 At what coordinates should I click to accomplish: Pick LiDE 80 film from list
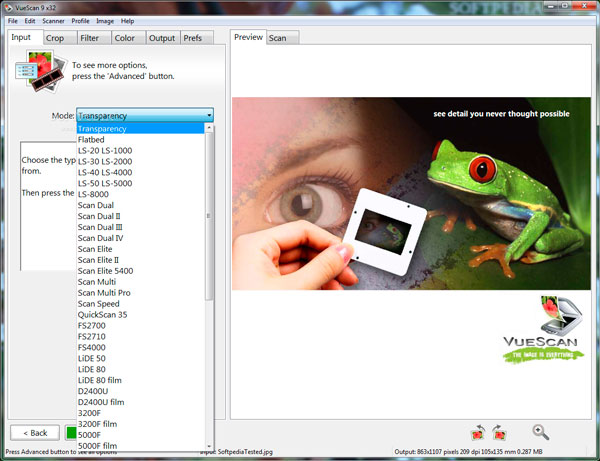click(x=102, y=380)
